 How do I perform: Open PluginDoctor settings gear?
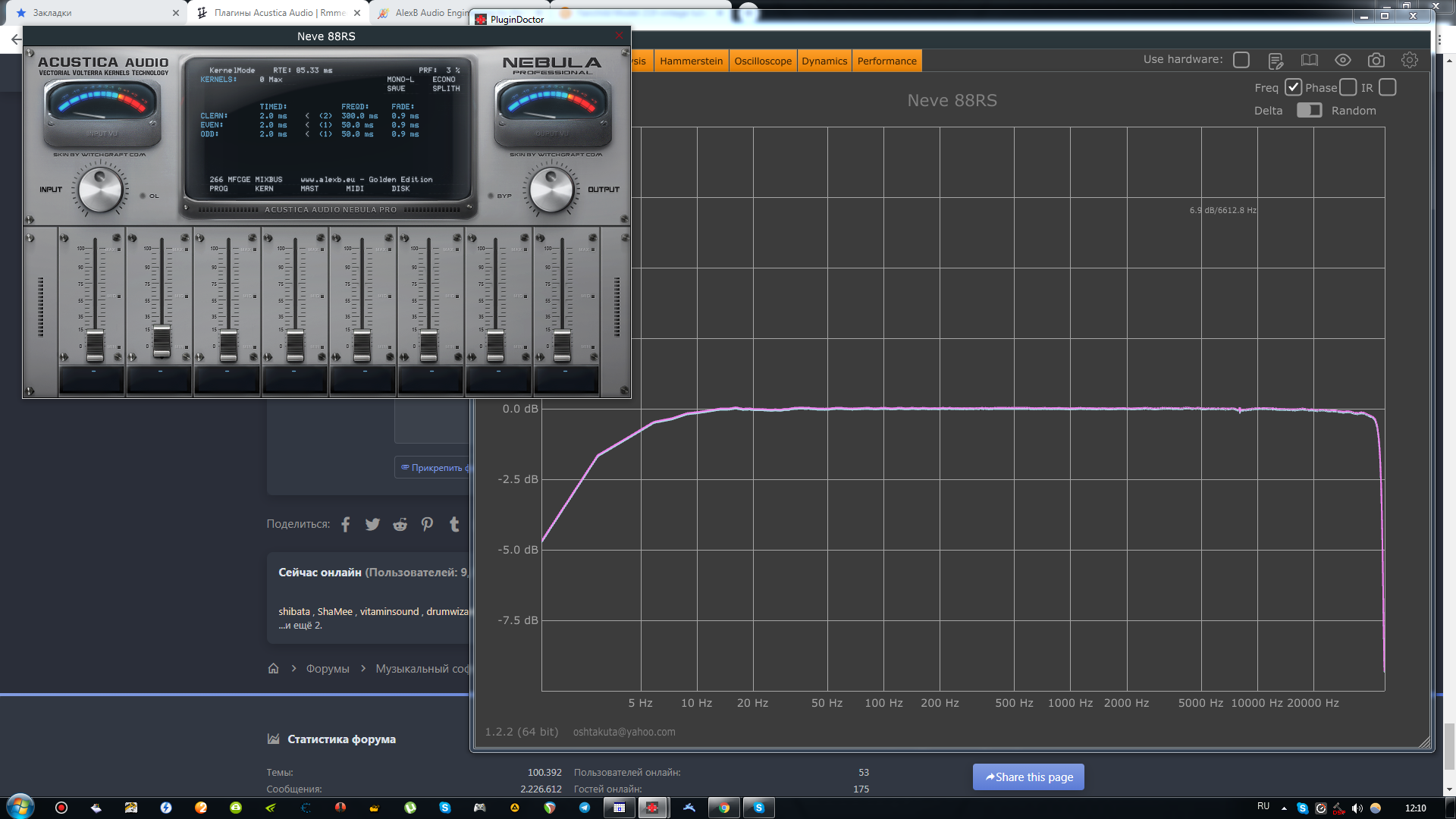click(x=1410, y=61)
